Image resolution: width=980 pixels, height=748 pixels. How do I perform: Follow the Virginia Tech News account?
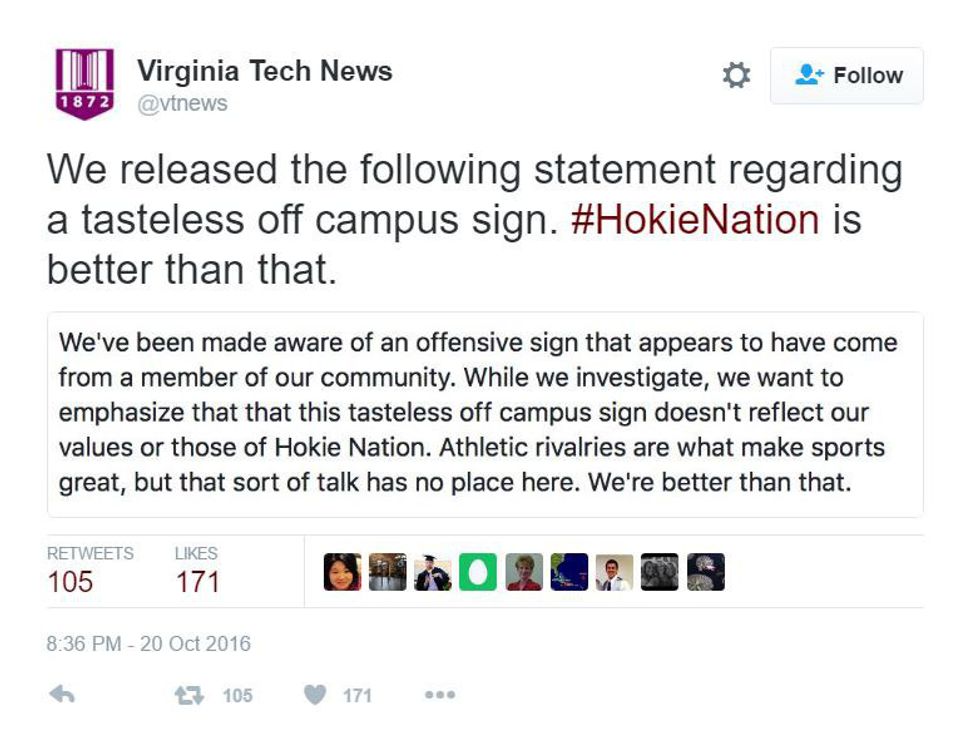click(x=847, y=76)
